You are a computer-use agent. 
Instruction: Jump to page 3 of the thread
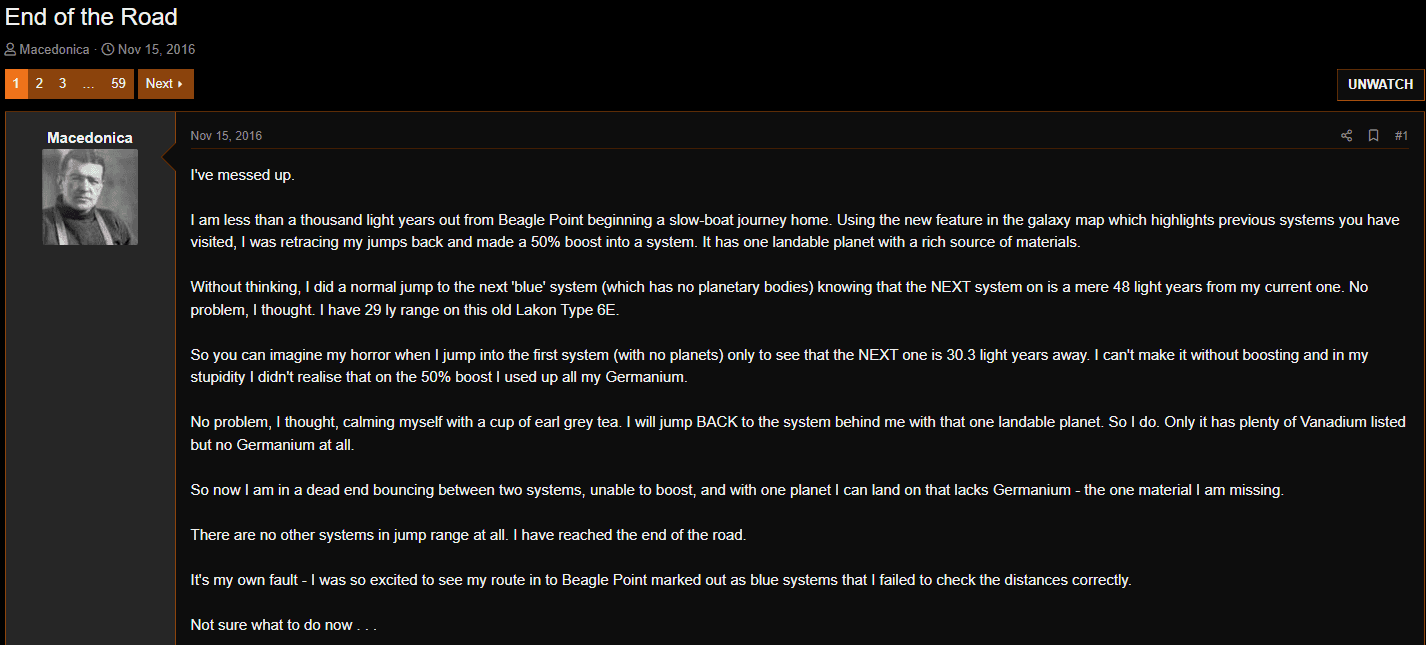point(62,84)
